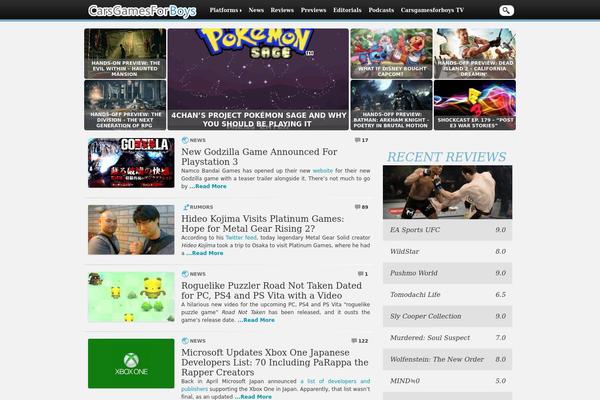Open the Tomodachi Life review

[x=447, y=295]
